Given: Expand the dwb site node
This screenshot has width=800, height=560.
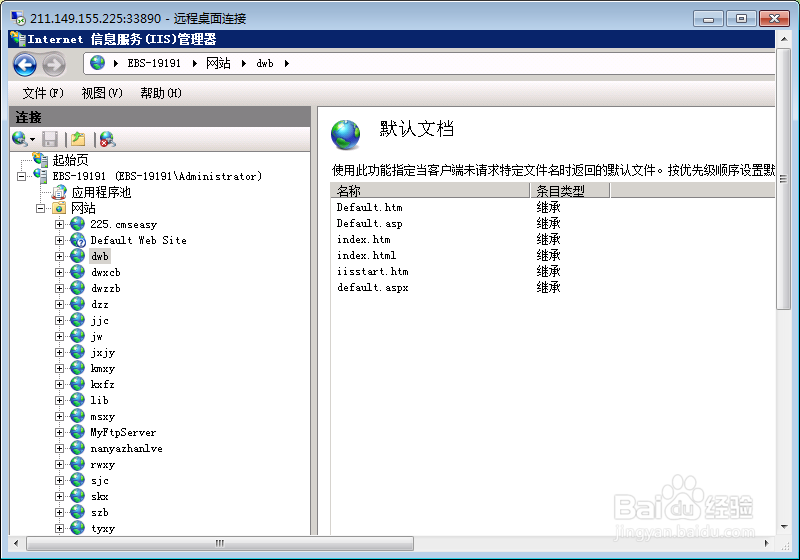Looking at the screenshot, I should click(x=59, y=257).
